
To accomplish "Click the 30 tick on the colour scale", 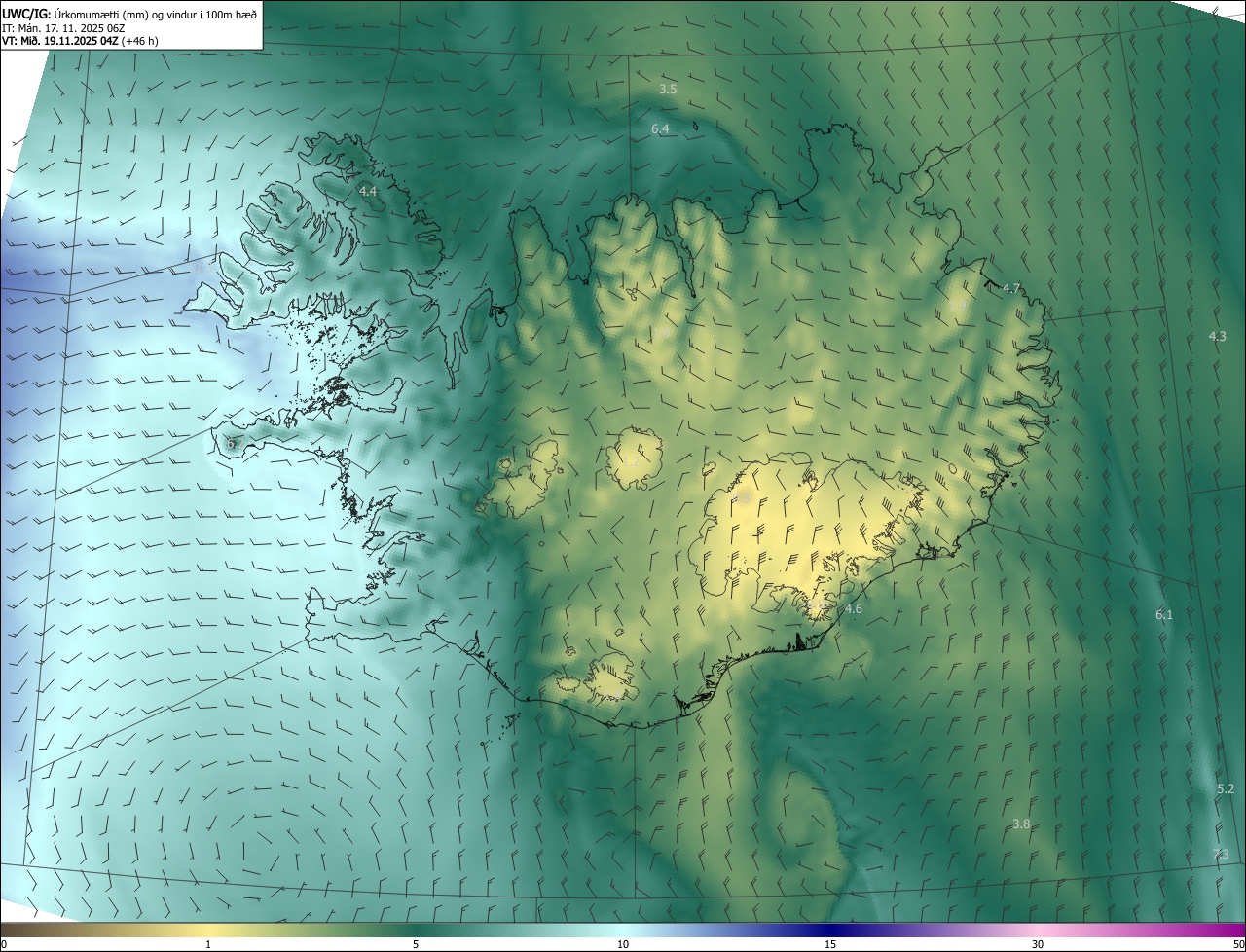I will pos(1038,944).
